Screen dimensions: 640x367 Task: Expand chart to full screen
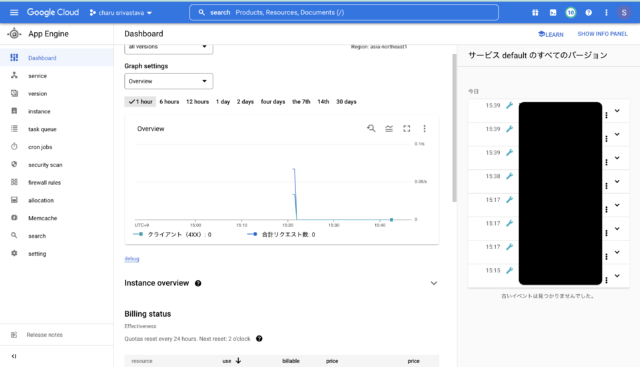click(x=407, y=129)
